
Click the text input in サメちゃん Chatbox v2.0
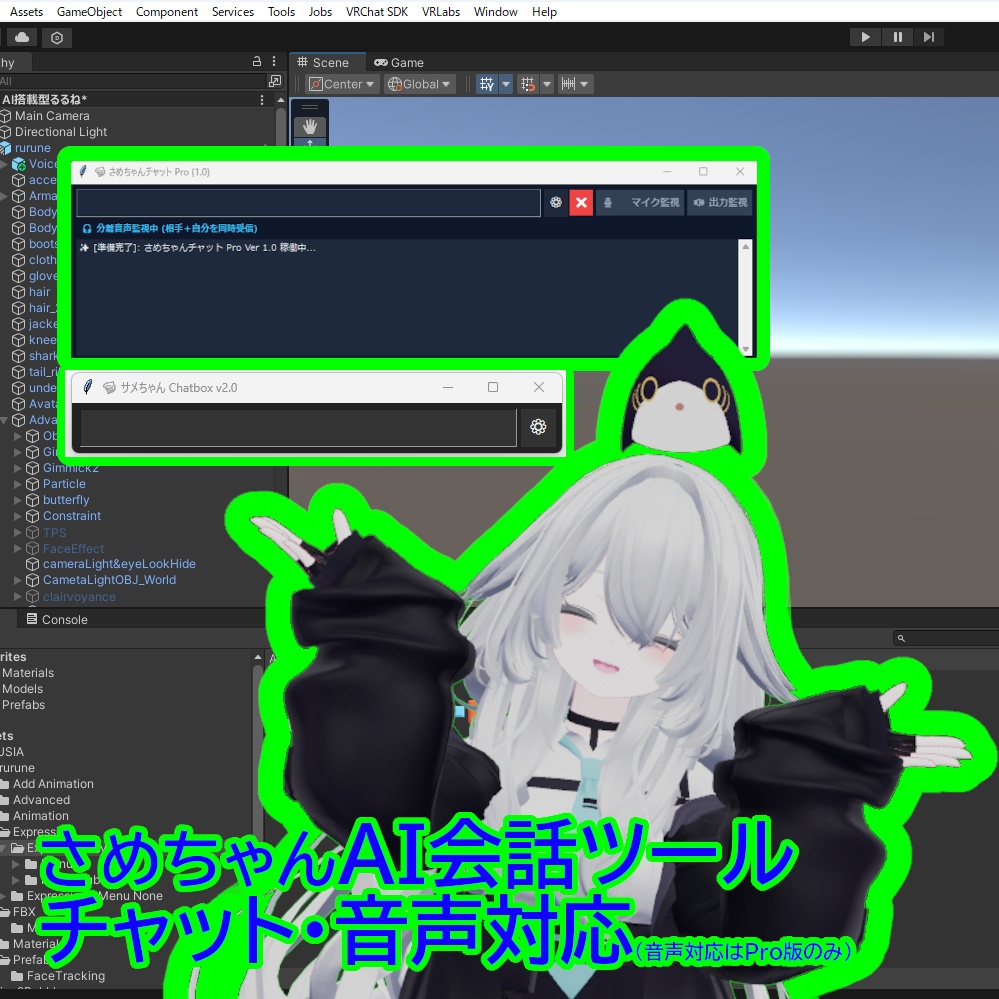click(298, 428)
